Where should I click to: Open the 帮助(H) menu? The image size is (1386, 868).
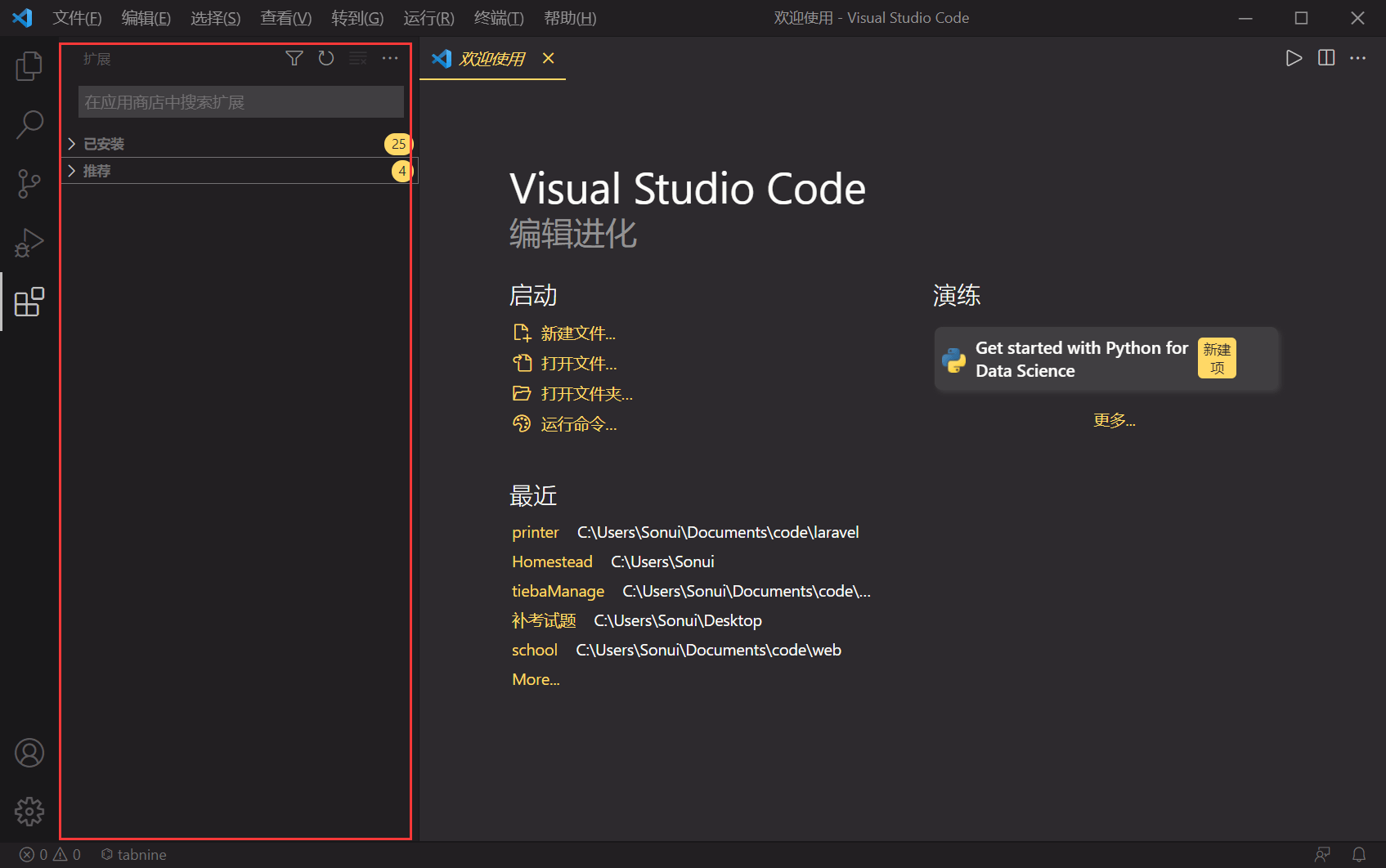coord(570,18)
